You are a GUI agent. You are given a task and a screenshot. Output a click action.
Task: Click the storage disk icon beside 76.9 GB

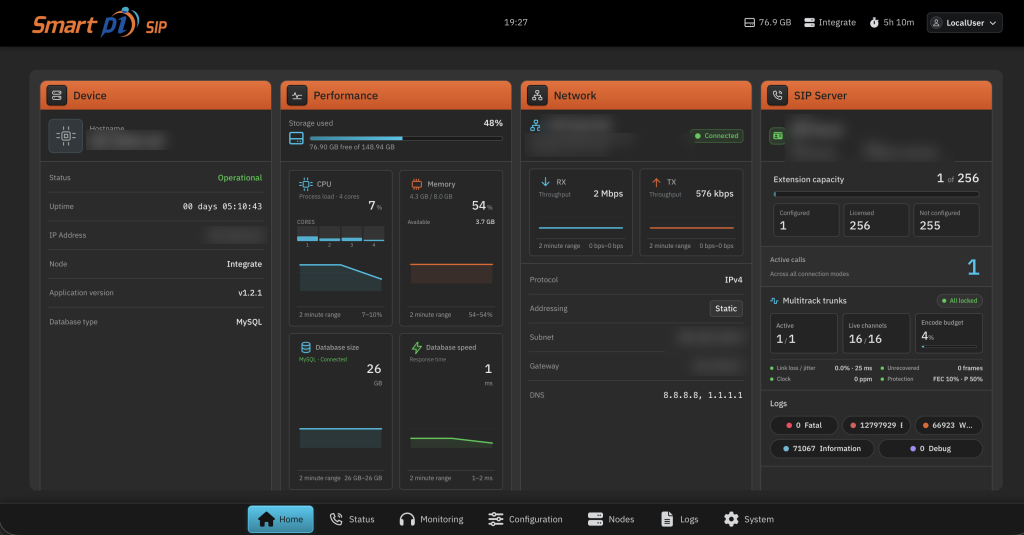pos(750,22)
